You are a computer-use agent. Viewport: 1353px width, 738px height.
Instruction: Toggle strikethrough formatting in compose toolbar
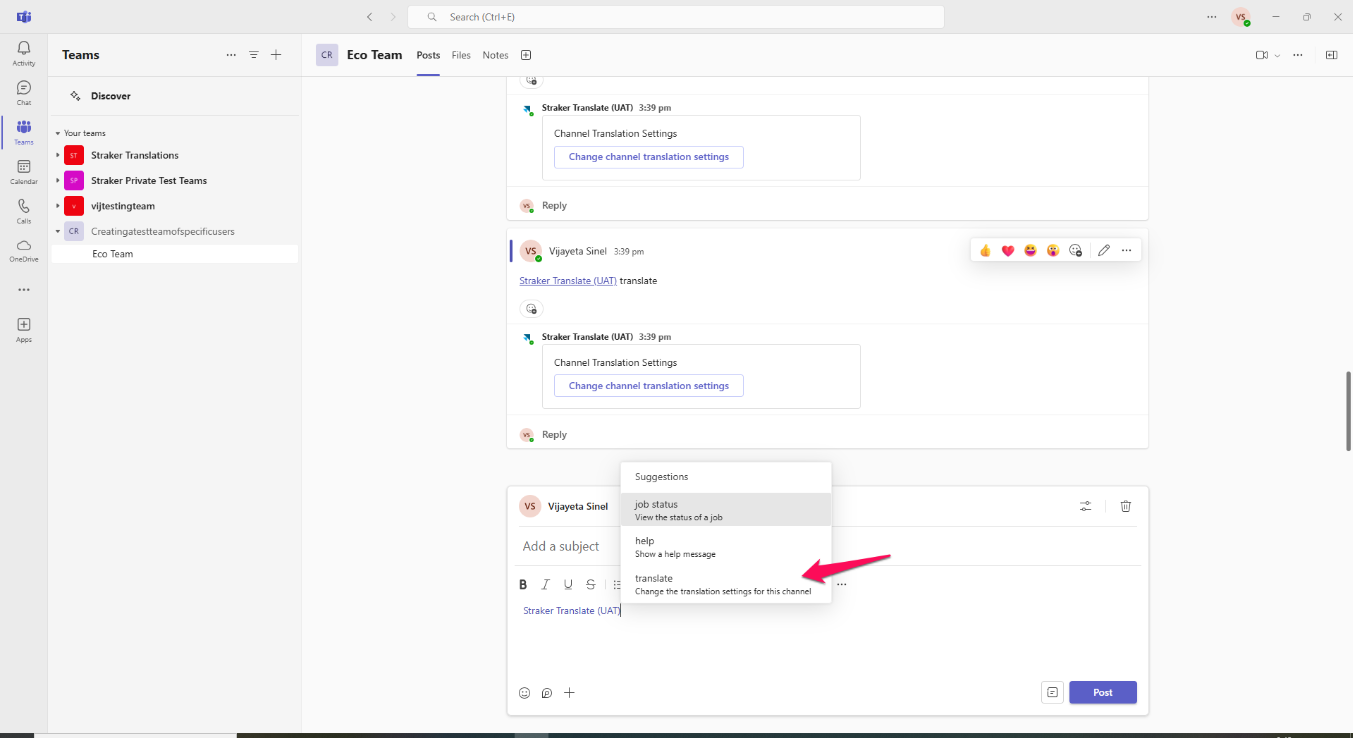(x=590, y=584)
